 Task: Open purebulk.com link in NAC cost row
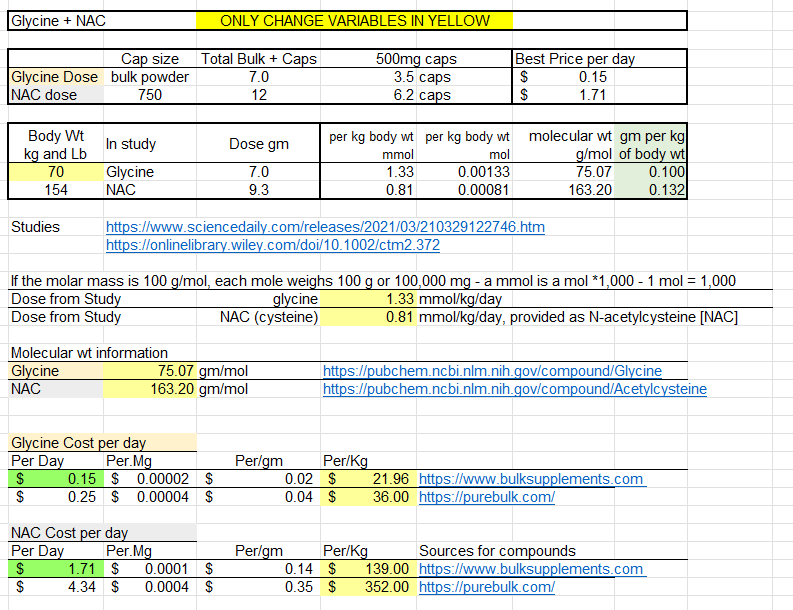(x=487, y=587)
